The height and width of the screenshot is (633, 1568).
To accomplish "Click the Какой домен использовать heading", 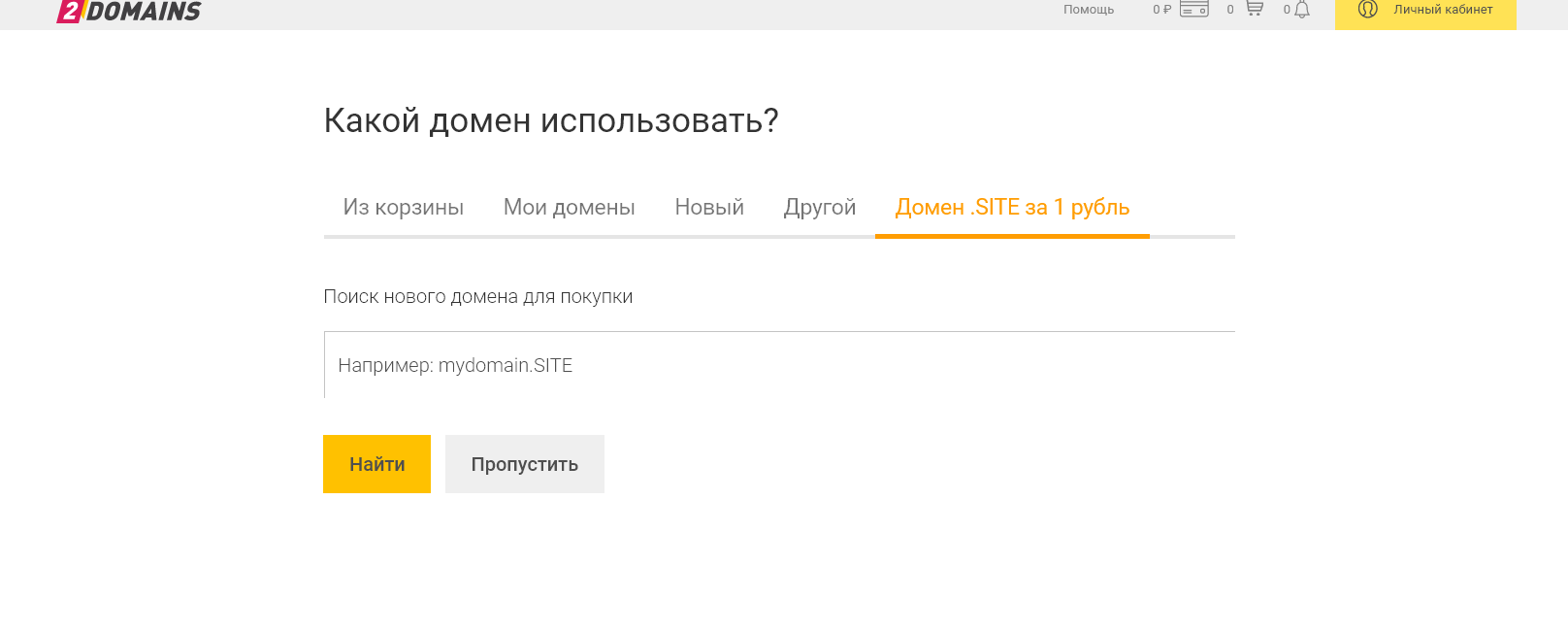I will coord(551,121).
